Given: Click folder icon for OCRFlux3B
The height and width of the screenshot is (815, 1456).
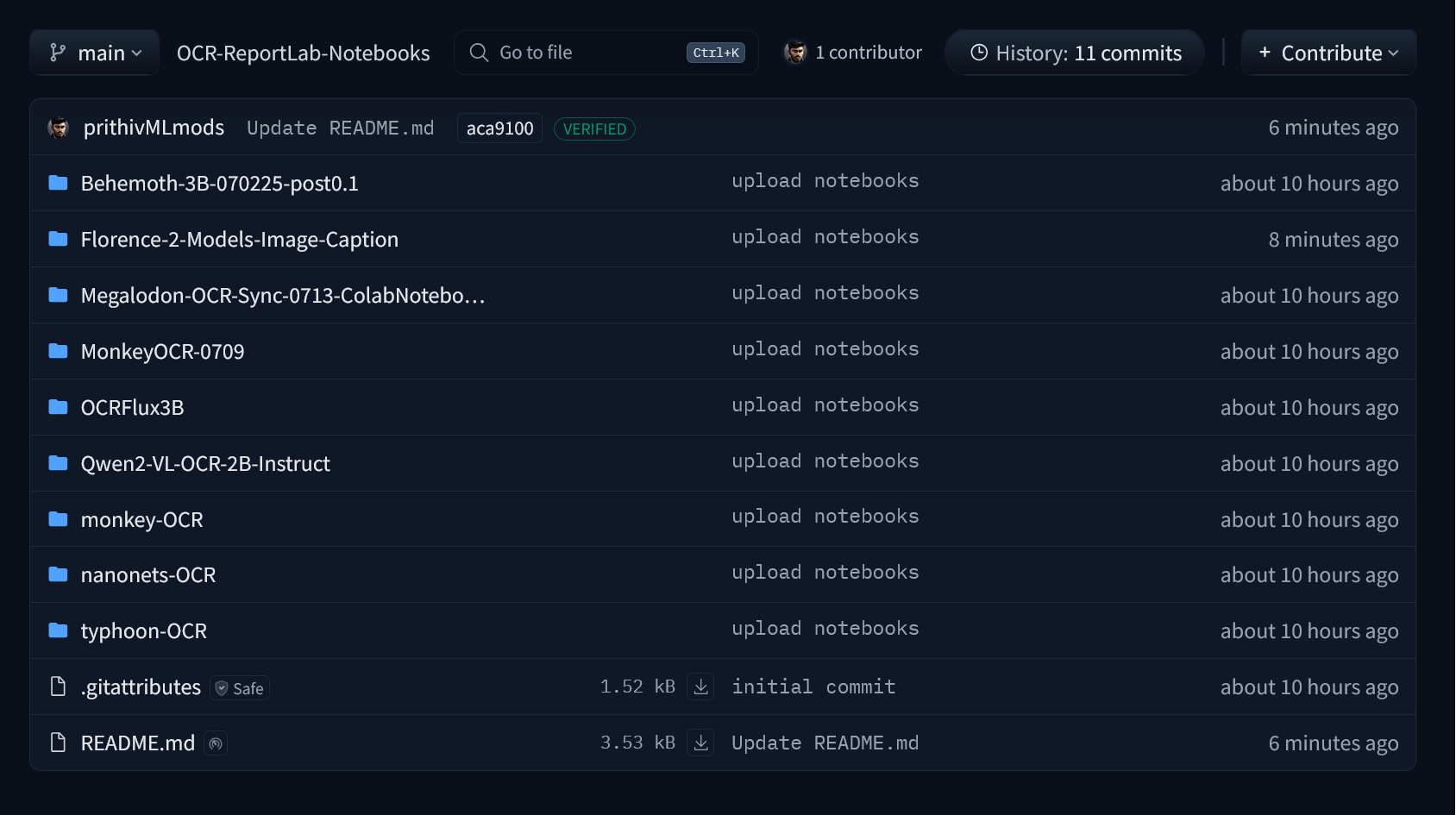Looking at the screenshot, I should click(x=58, y=407).
